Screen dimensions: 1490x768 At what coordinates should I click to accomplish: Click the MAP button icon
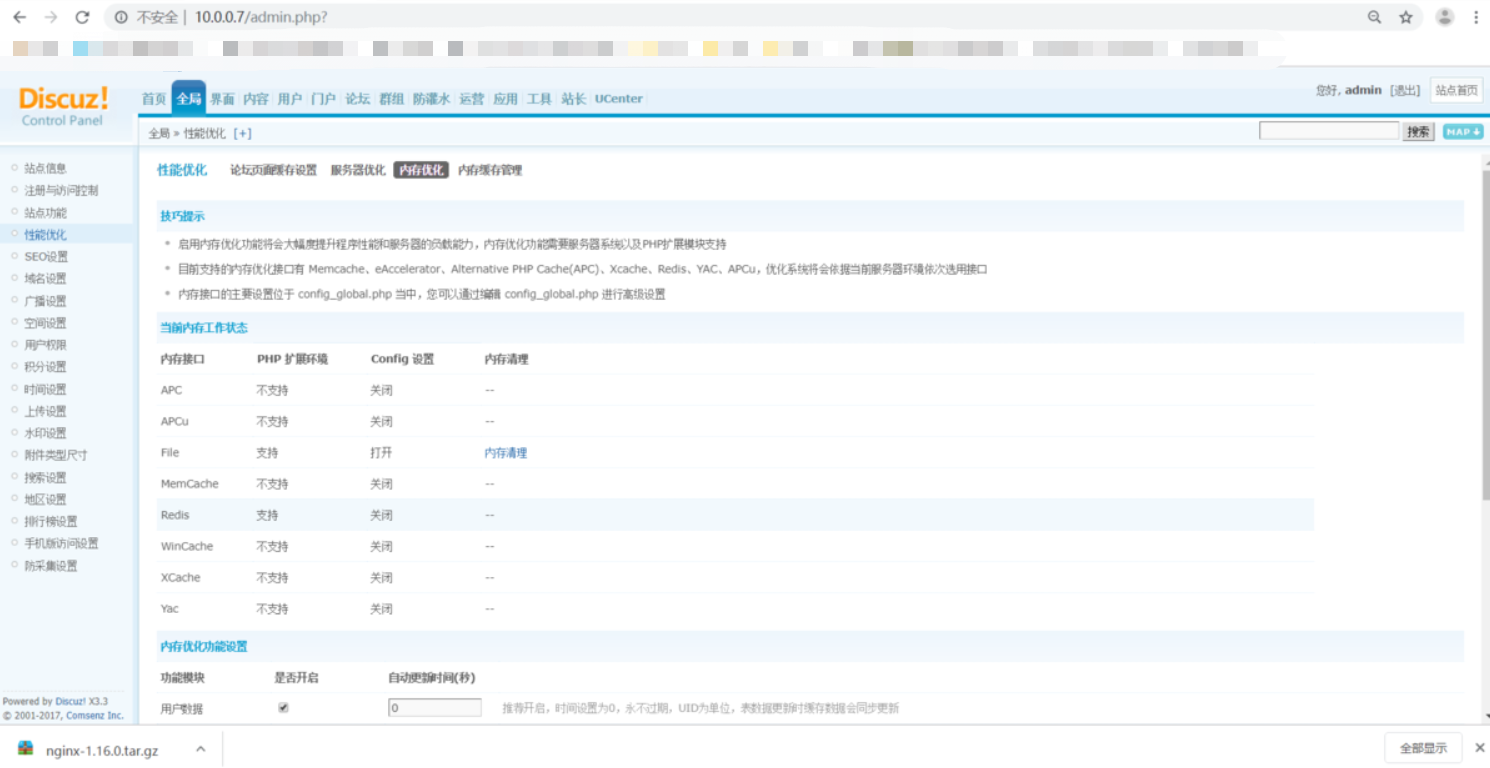tap(1463, 132)
